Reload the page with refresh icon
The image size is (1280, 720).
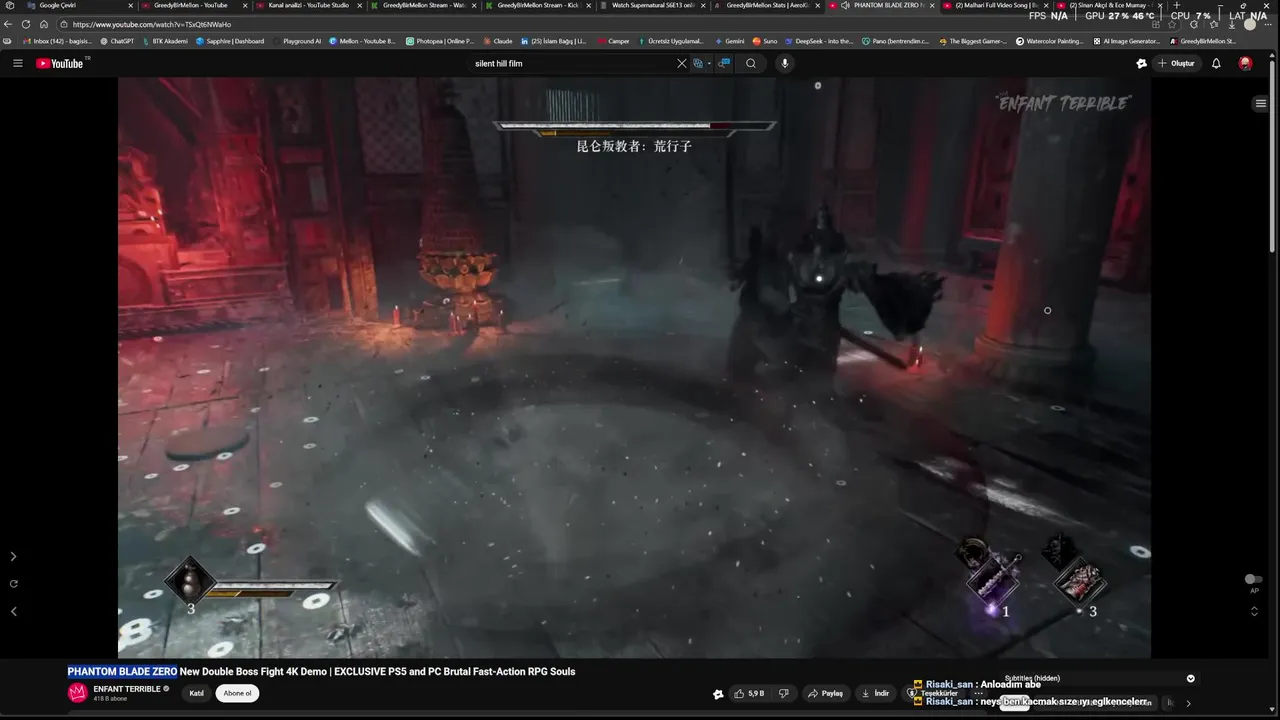click(x=26, y=24)
